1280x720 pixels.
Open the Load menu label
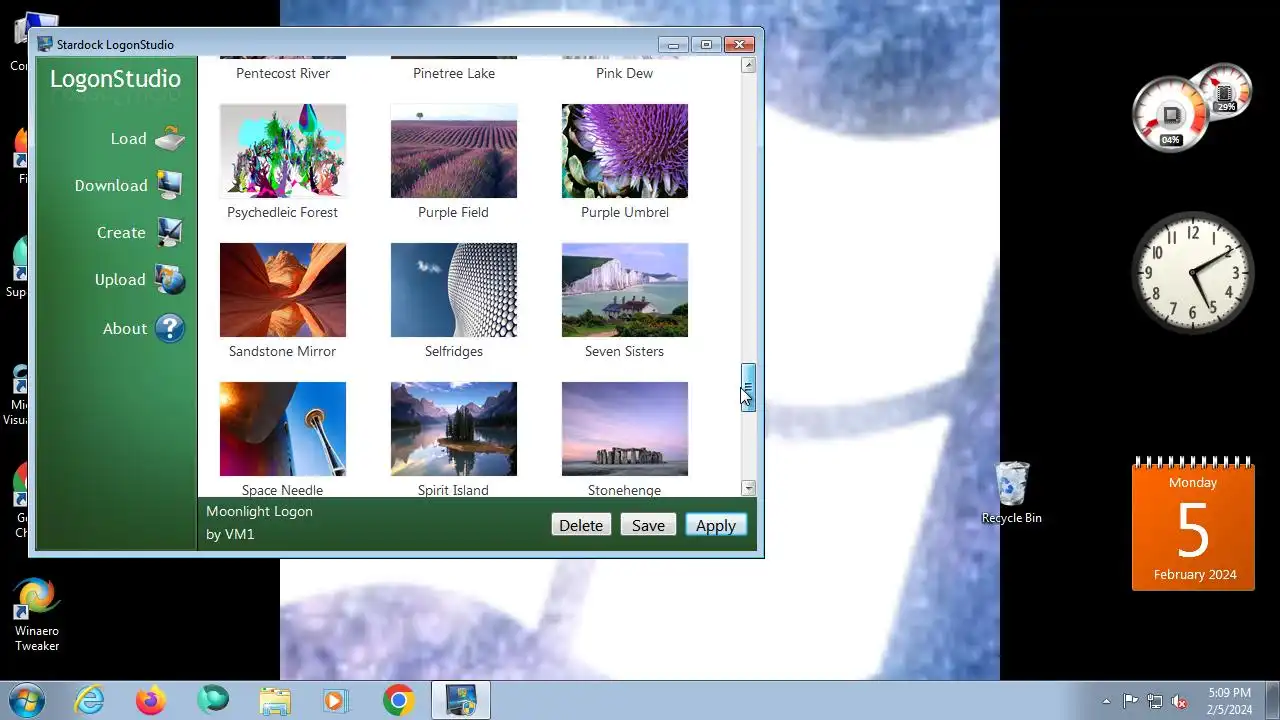pos(128,139)
